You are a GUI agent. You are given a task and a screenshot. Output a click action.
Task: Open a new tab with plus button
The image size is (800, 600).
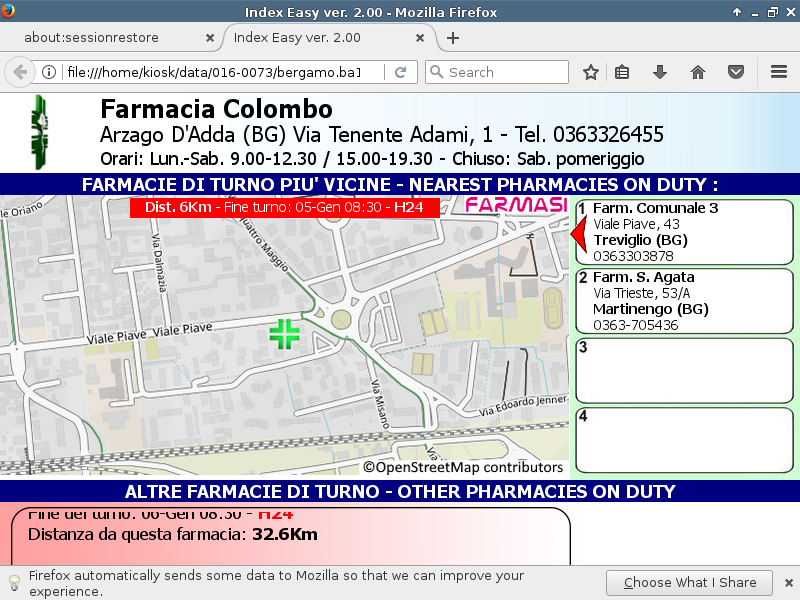pyautogui.click(x=453, y=38)
